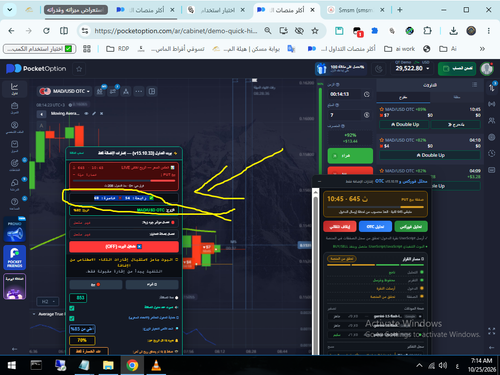This screenshot has height=375, width=500.
Task: Click the yellow countdown progress bar 10:45
Action: click(375, 207)
